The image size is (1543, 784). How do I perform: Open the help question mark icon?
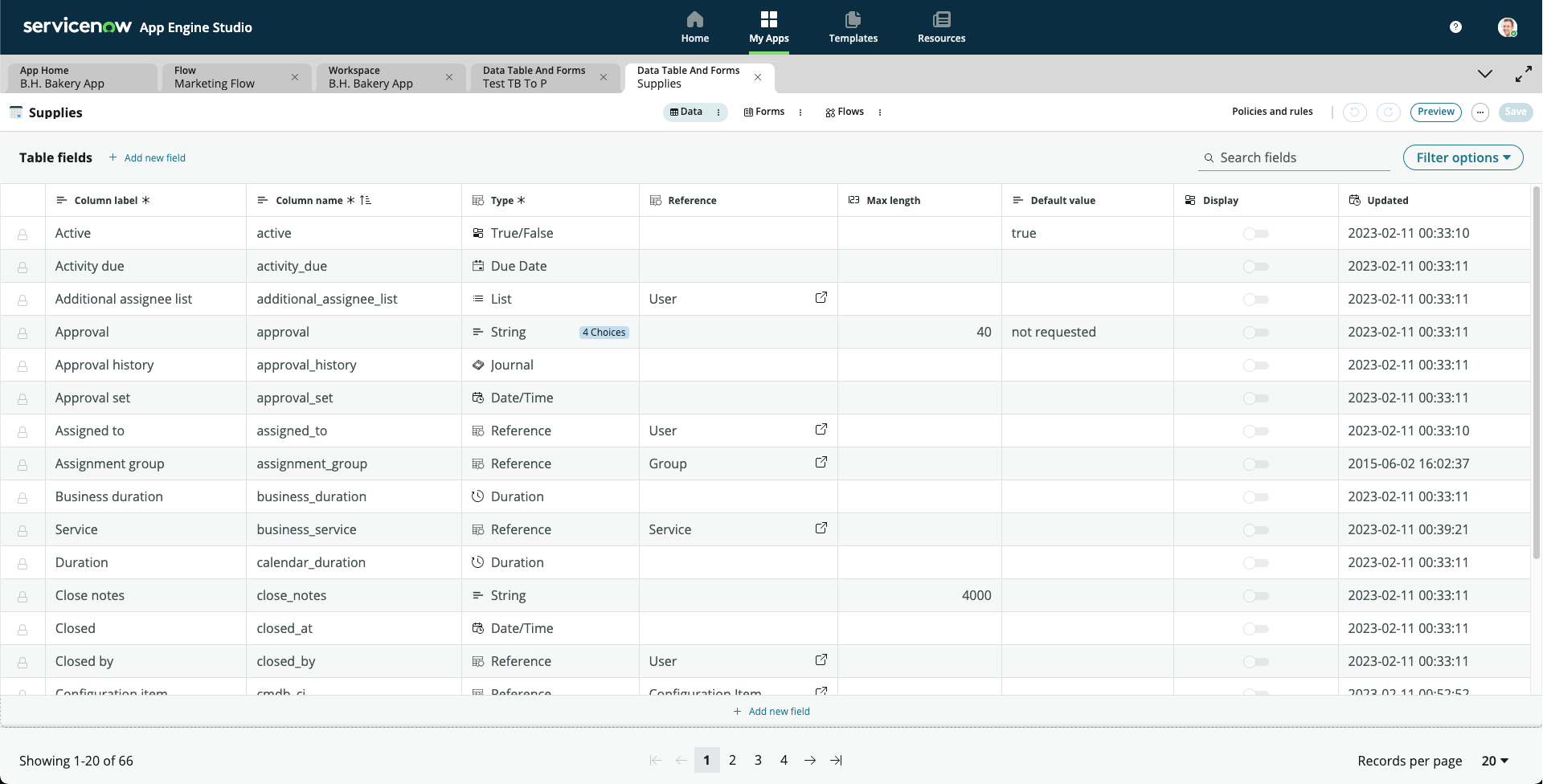tap(1455, 27)
